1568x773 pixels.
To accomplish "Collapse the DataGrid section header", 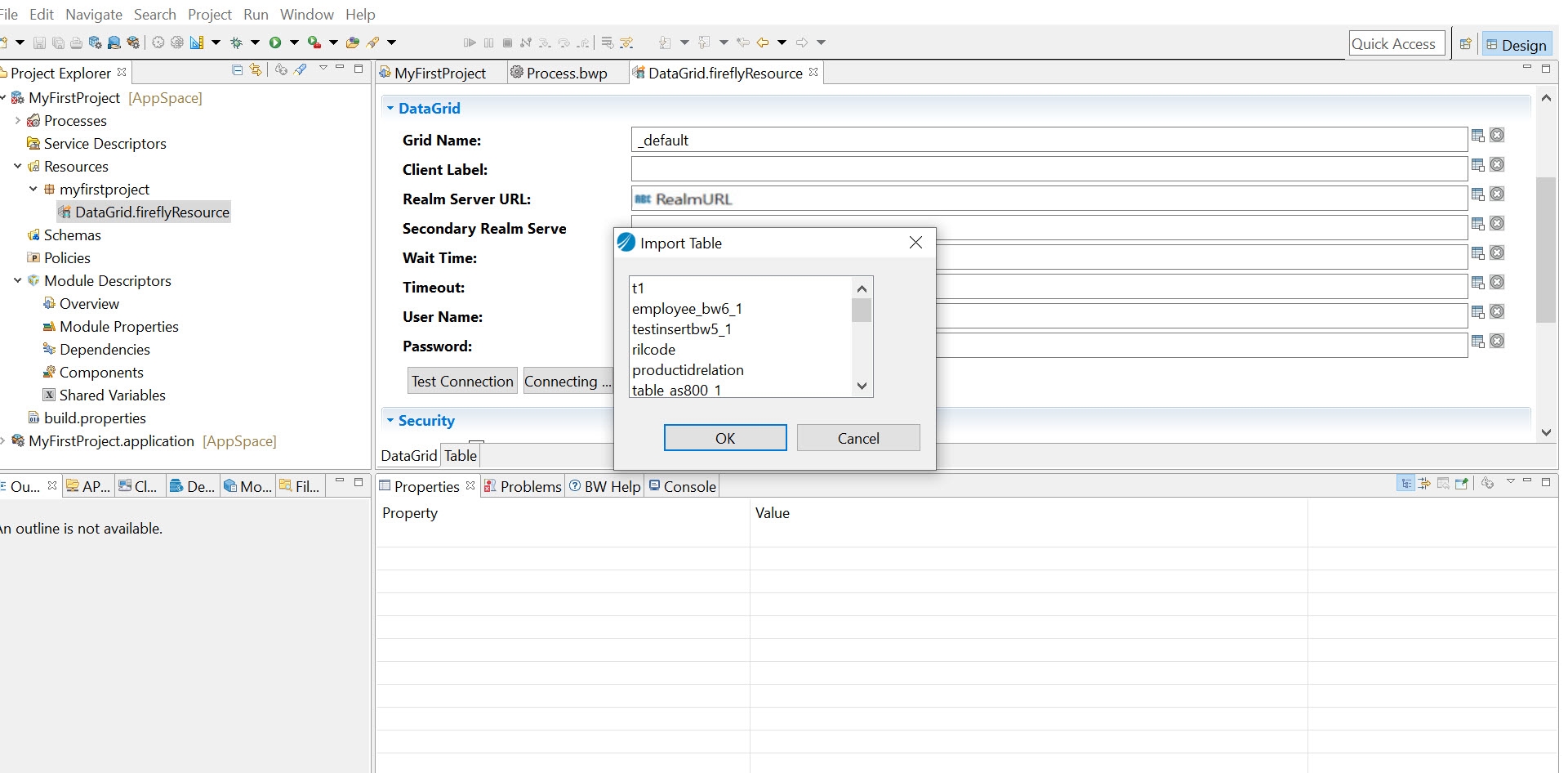I will click(x=390, y=109).
